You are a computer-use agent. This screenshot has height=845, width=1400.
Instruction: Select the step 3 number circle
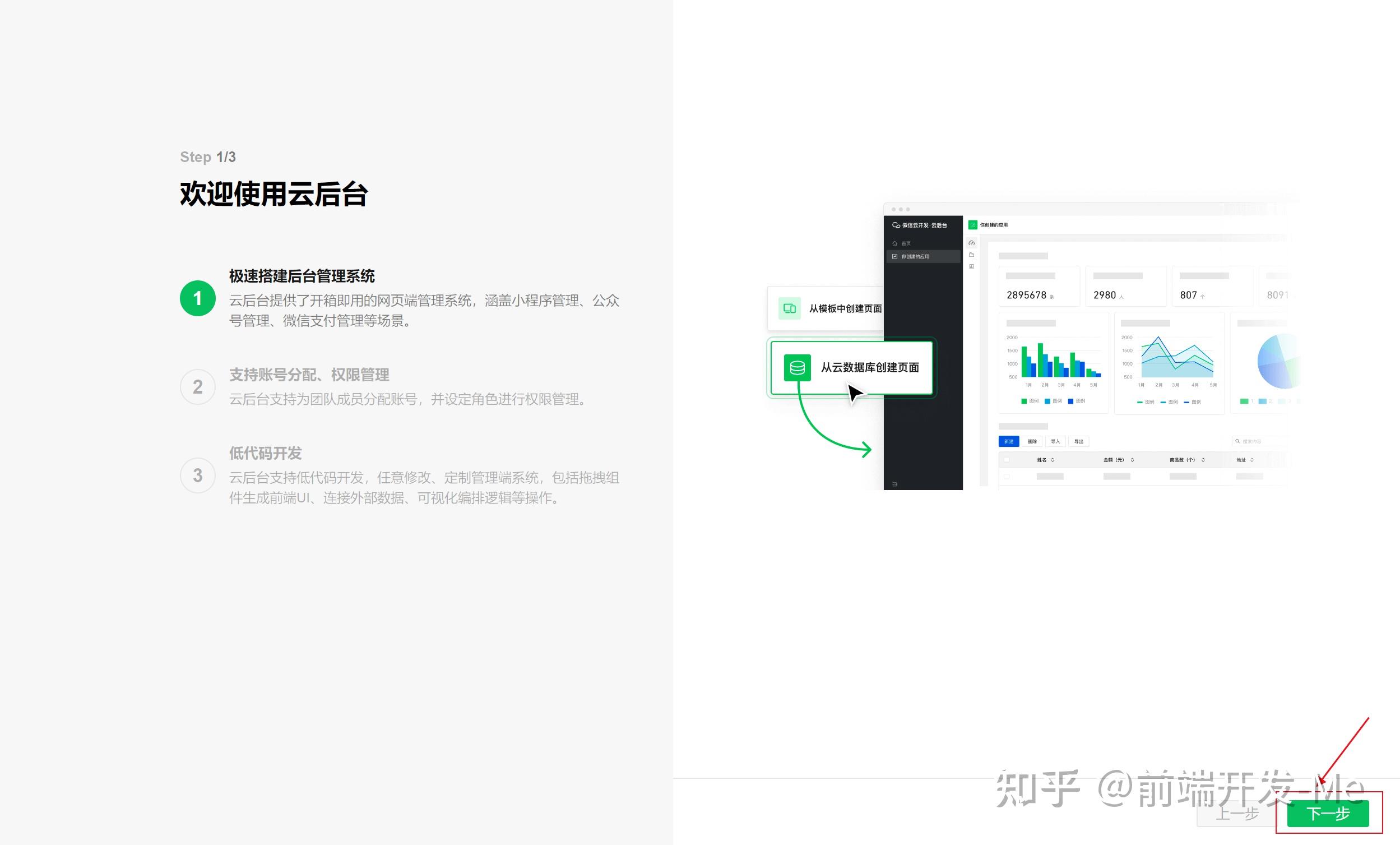click(x=197, y=475)
